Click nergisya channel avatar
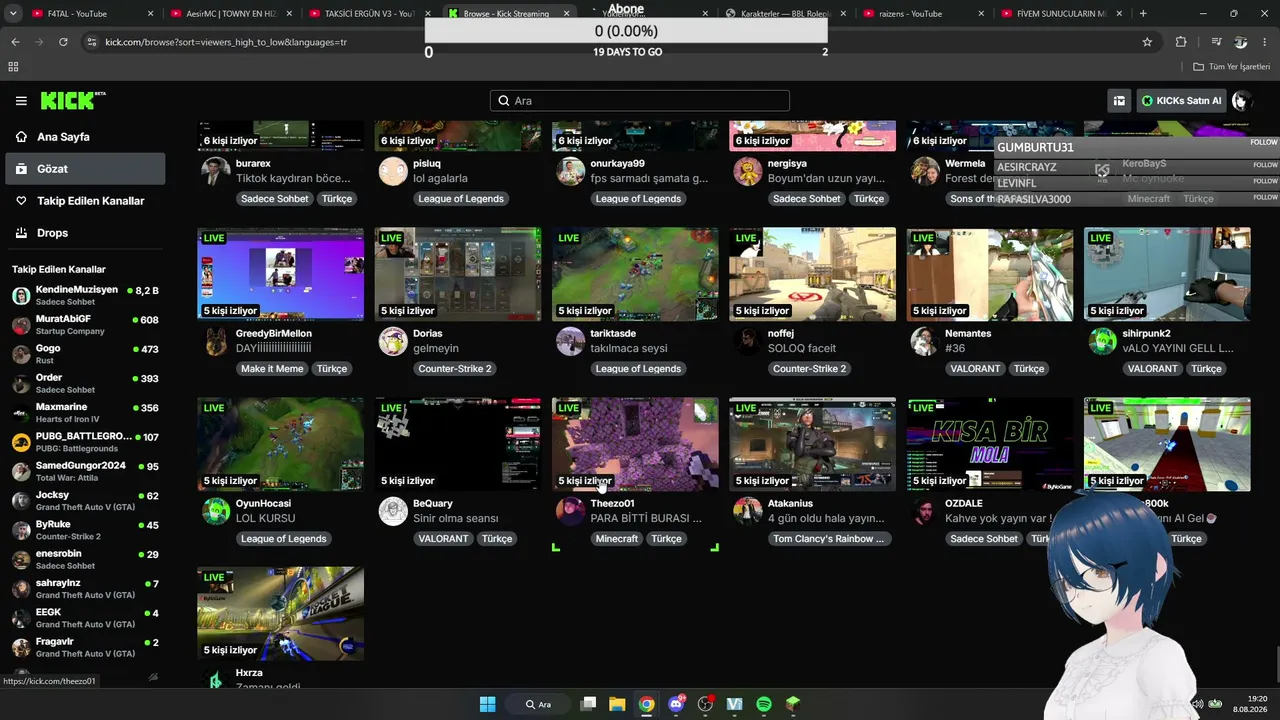 pyautogui.click(x=747, y=171)
